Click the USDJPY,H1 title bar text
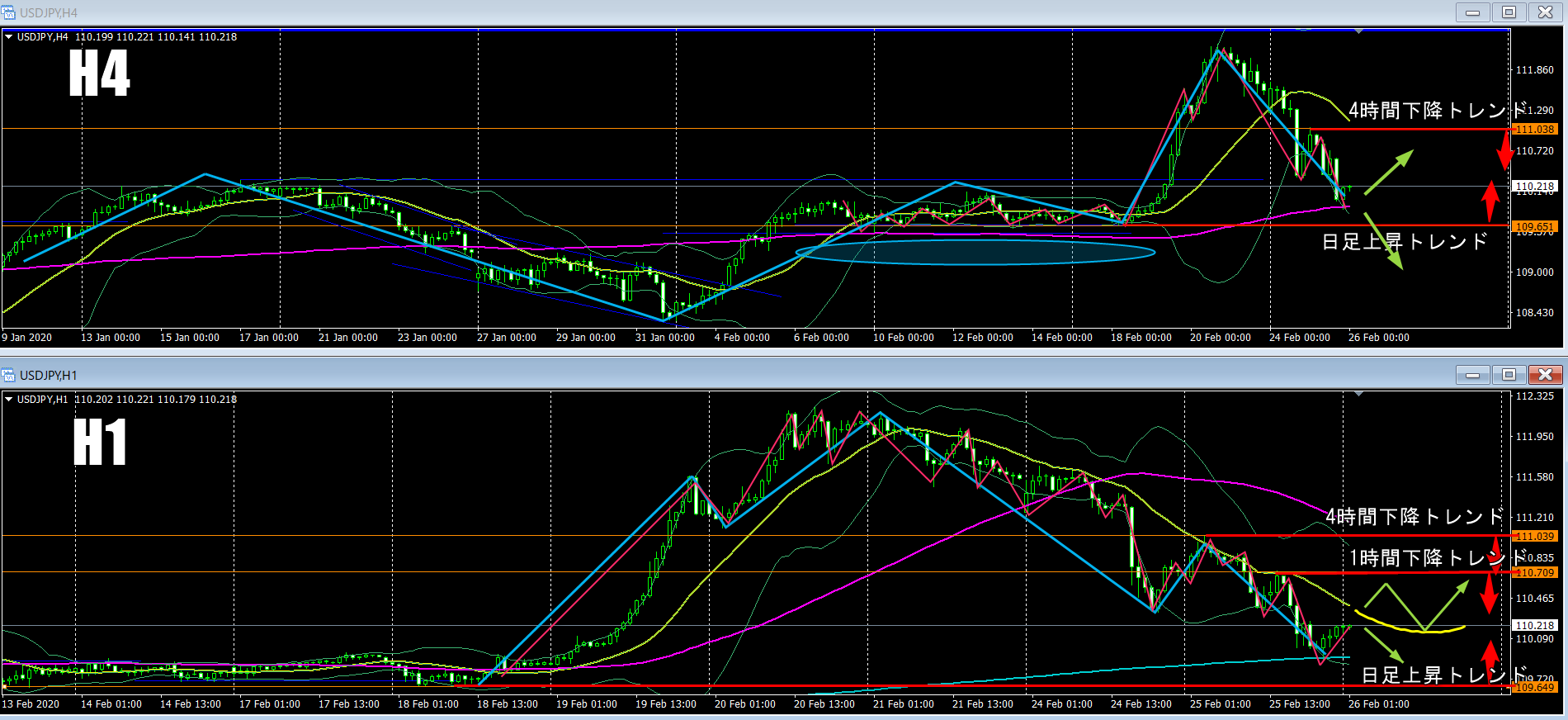This screenshot has height=720, width=1568. pyautogui.click(x=49, y=375)
